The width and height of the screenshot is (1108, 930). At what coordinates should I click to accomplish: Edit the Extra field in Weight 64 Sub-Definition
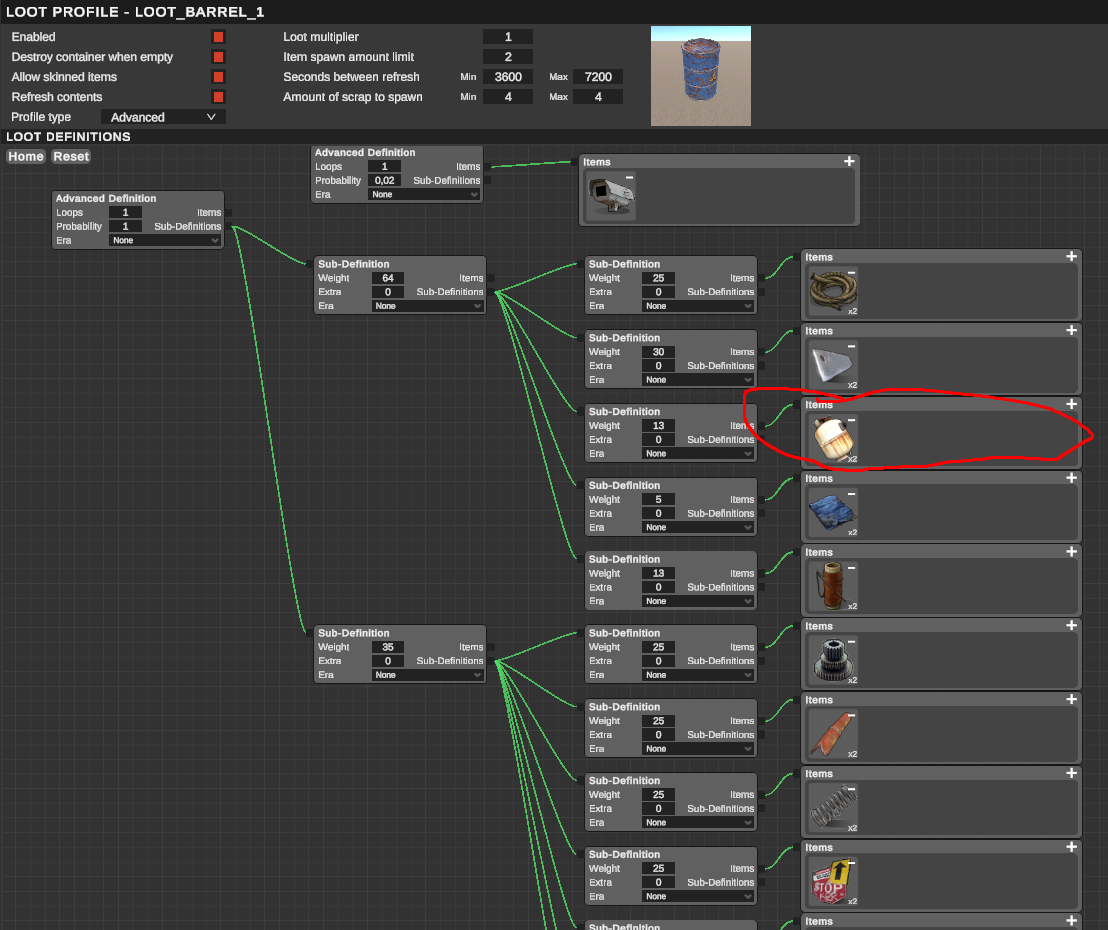[388, 292]
